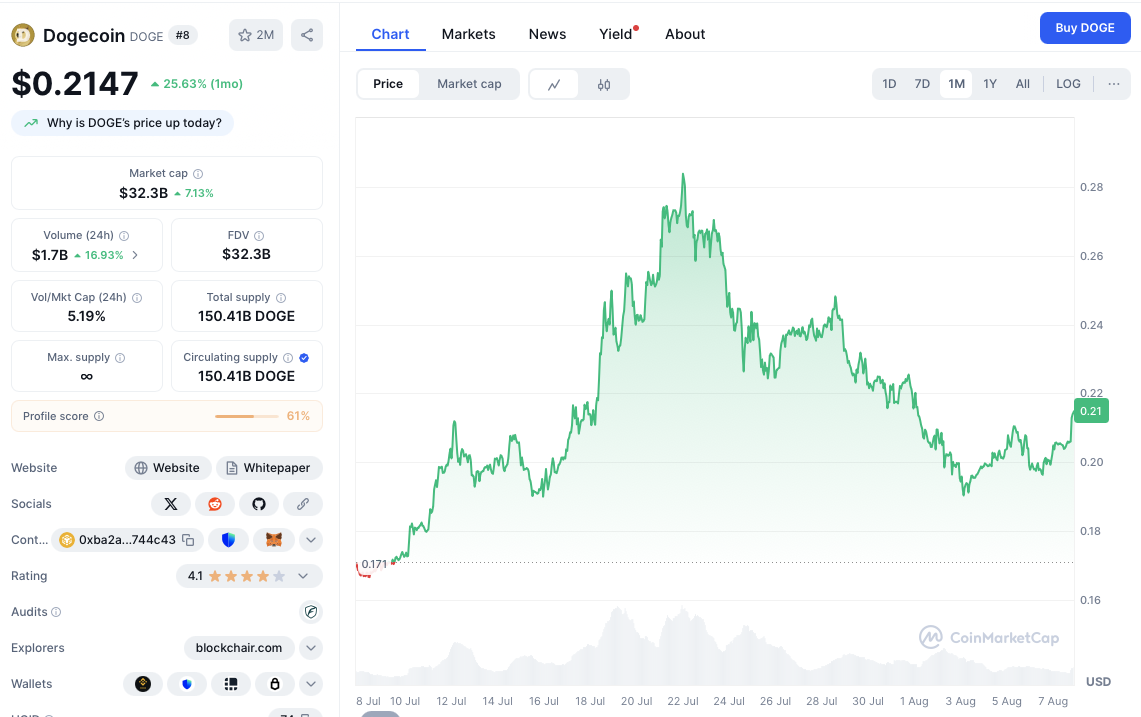Click the verified circulating supply badge

pyautogui.click(x=304, y=358)
